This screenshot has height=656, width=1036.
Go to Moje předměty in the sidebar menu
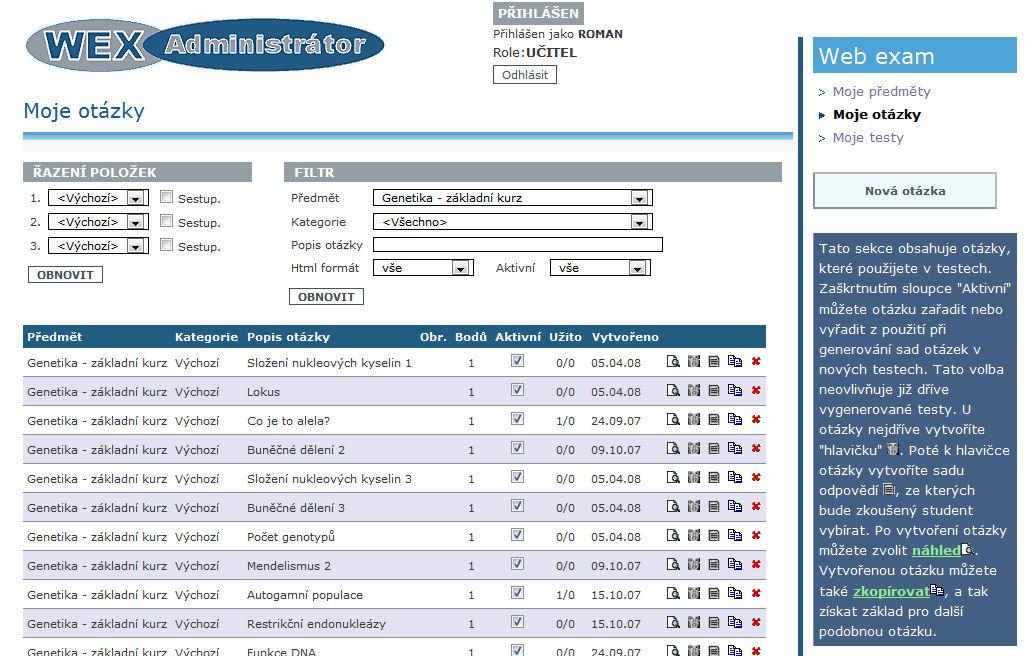point(881,91)
